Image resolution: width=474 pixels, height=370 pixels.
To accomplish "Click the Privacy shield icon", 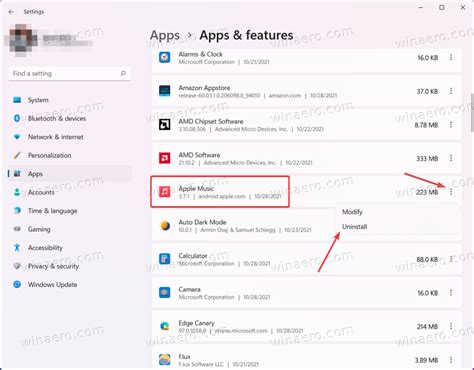I will pos(17,266).
